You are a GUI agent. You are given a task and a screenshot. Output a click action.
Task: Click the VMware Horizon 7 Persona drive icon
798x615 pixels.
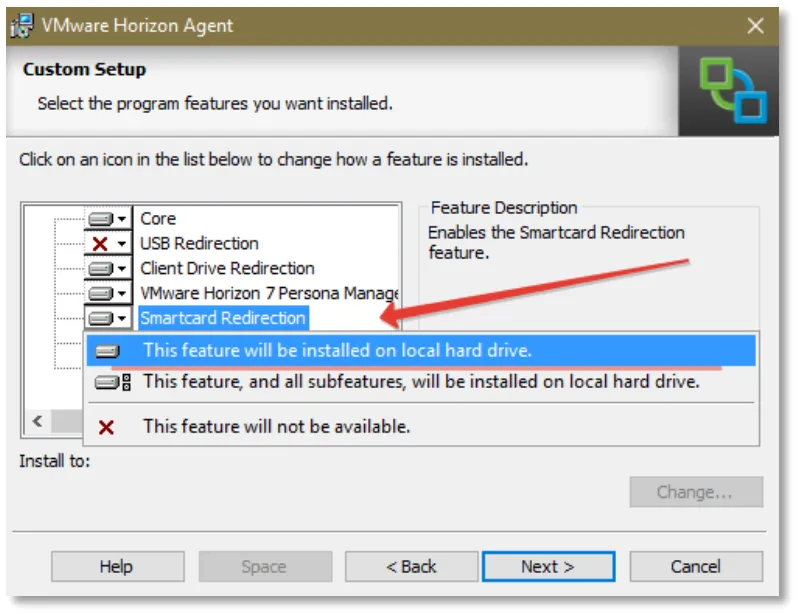[x=100, y=294]
